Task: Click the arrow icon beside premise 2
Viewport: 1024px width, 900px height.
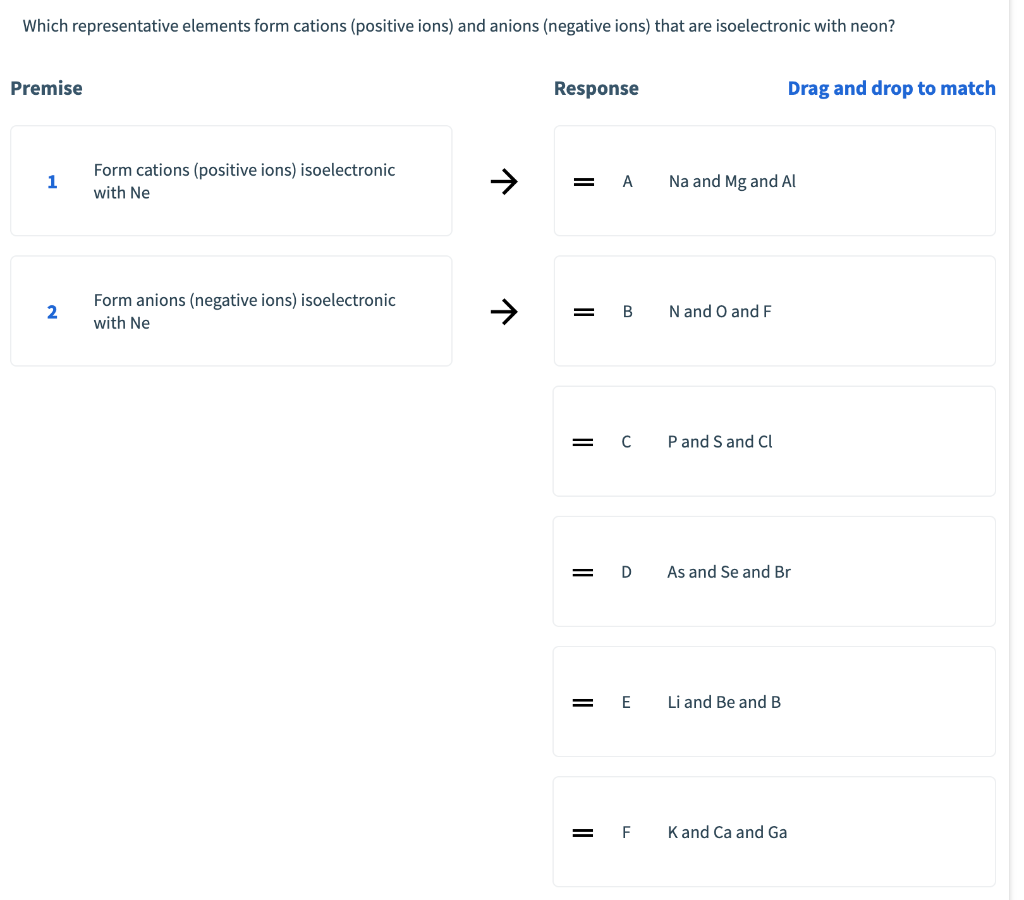Action: (504, 312)
